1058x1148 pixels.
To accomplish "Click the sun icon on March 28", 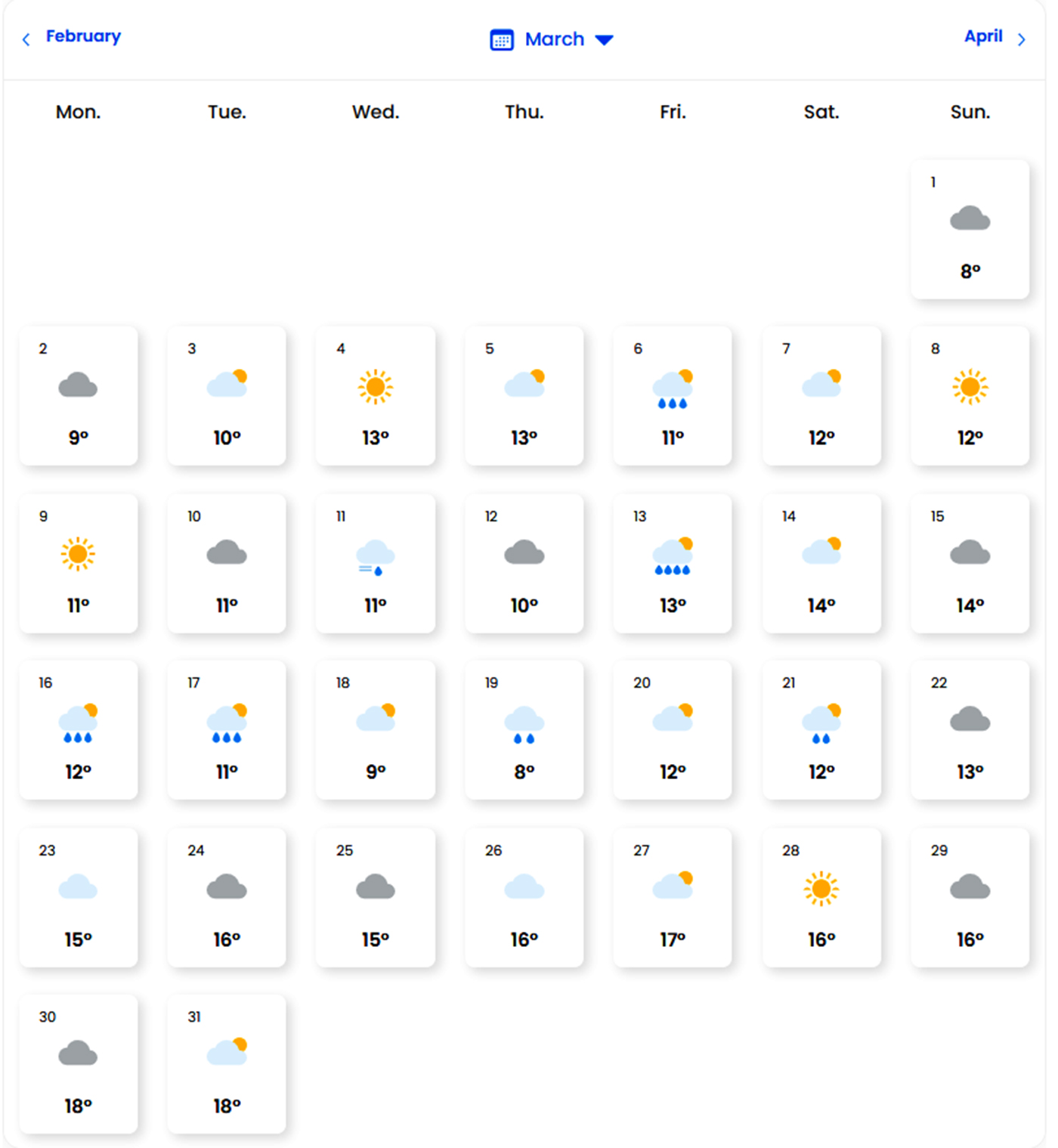I will pos(821,888).
